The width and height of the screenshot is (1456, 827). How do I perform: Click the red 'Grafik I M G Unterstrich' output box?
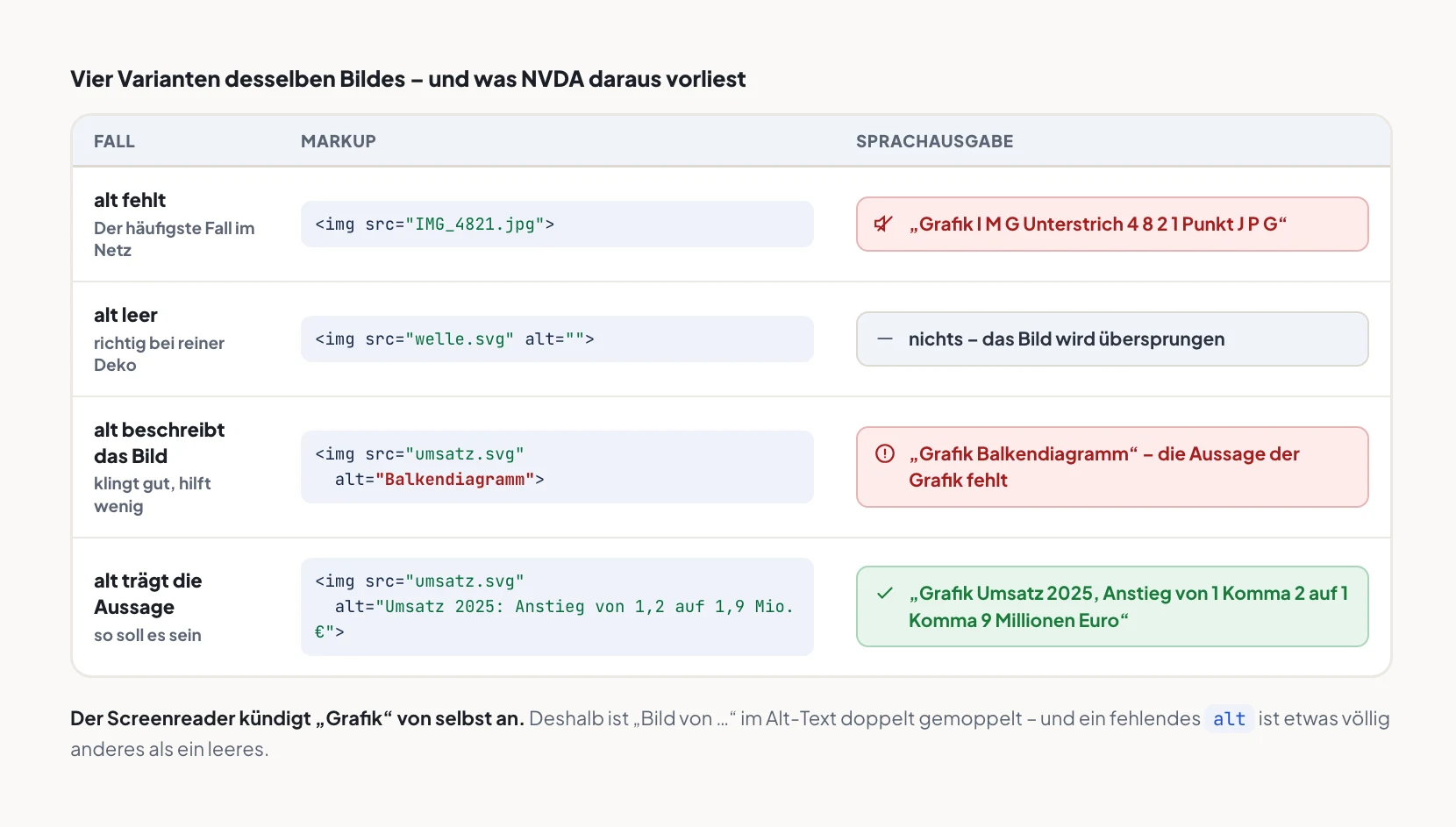1112,225
